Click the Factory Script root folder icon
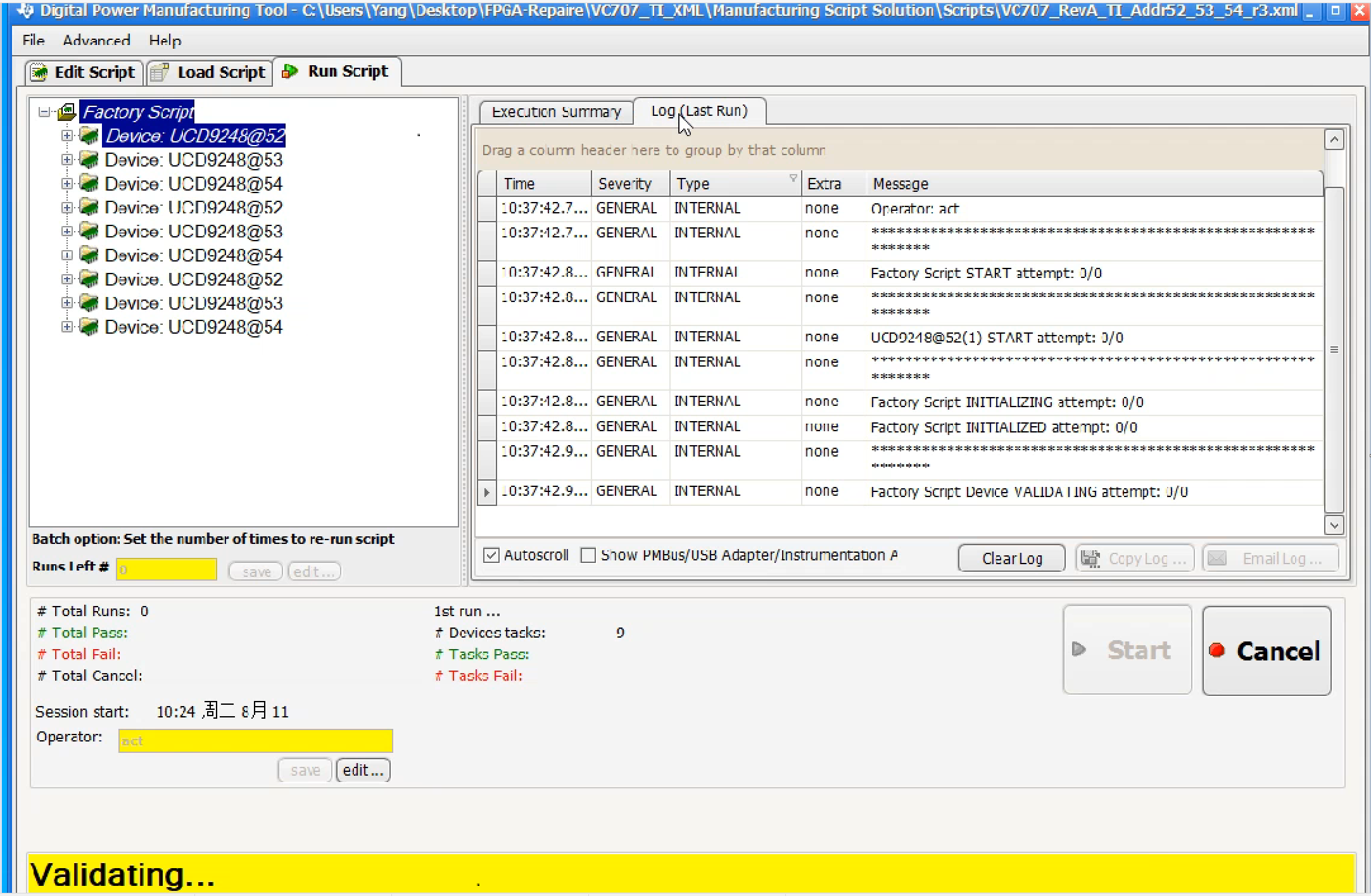 click(67, 112)
